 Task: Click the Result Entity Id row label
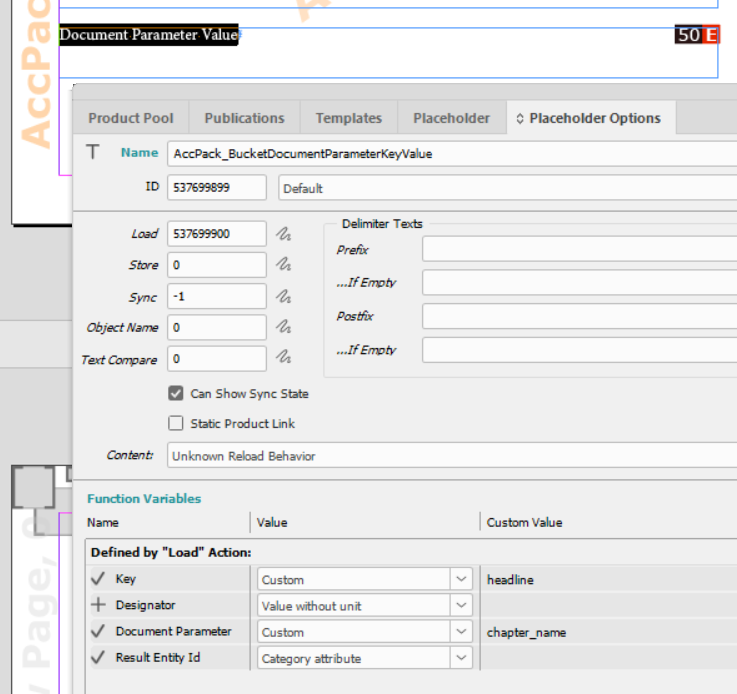point(158,657)
